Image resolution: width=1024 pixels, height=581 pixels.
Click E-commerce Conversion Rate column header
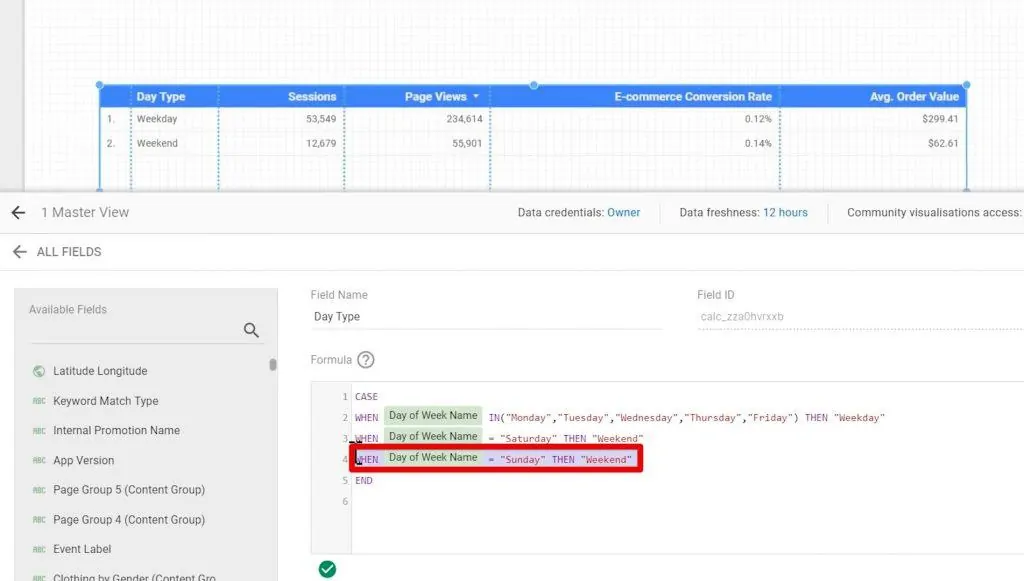[x=692, y=97]
